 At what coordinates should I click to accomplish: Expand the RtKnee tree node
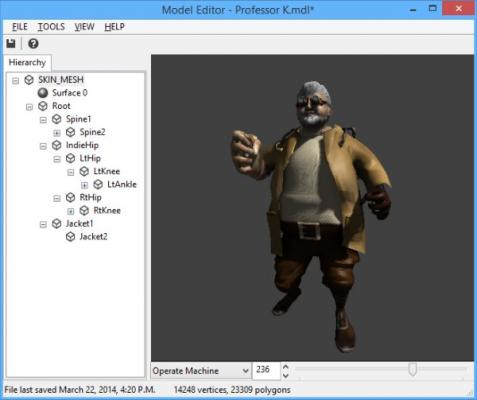(x=71, y=211)
